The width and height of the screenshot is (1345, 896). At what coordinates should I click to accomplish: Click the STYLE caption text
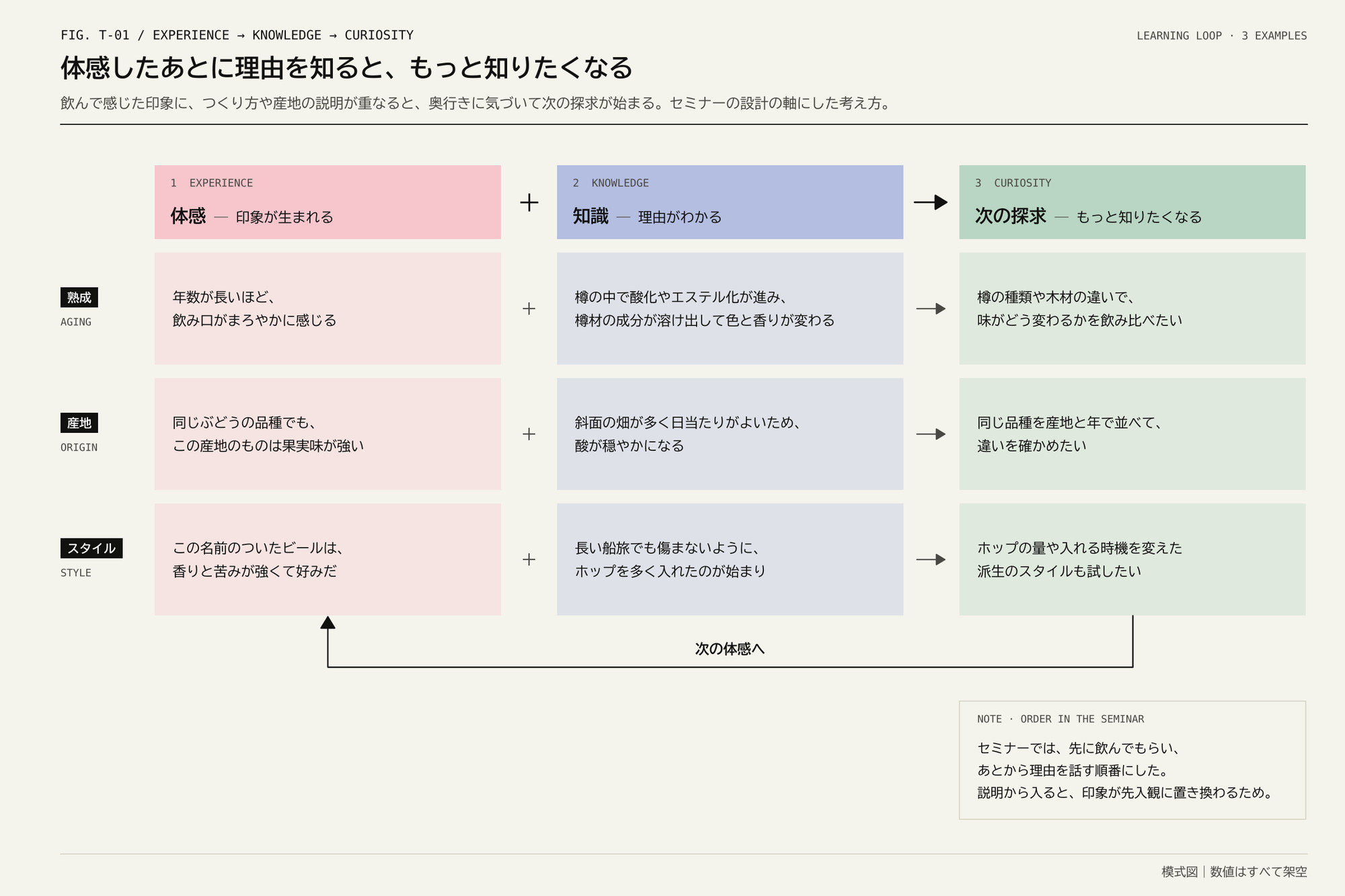point(76,573)
